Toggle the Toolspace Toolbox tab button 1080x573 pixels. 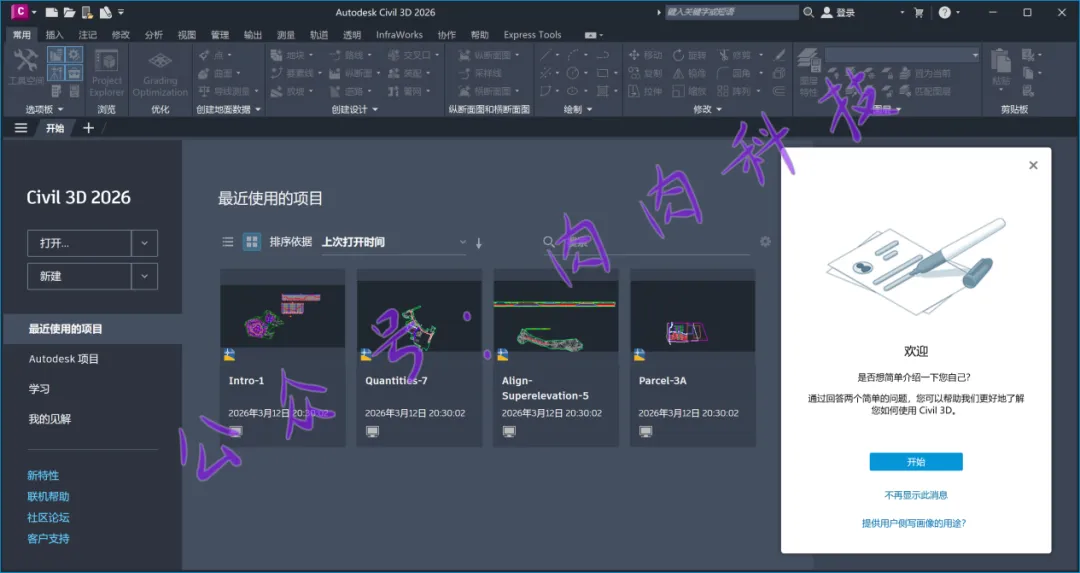pyautogui.click(x=74, y=72)
